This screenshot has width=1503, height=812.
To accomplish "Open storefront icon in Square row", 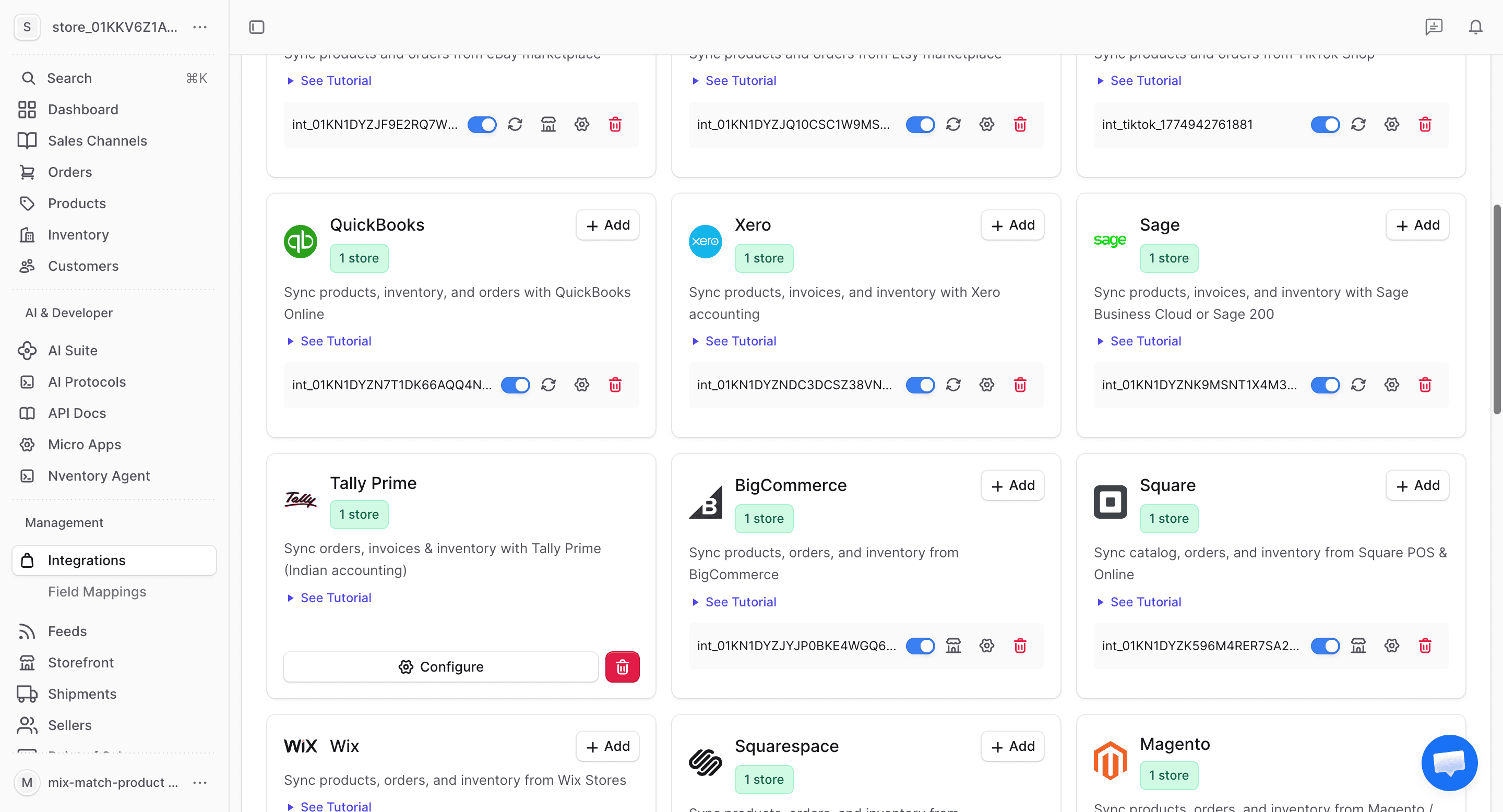I will 1358,646.
